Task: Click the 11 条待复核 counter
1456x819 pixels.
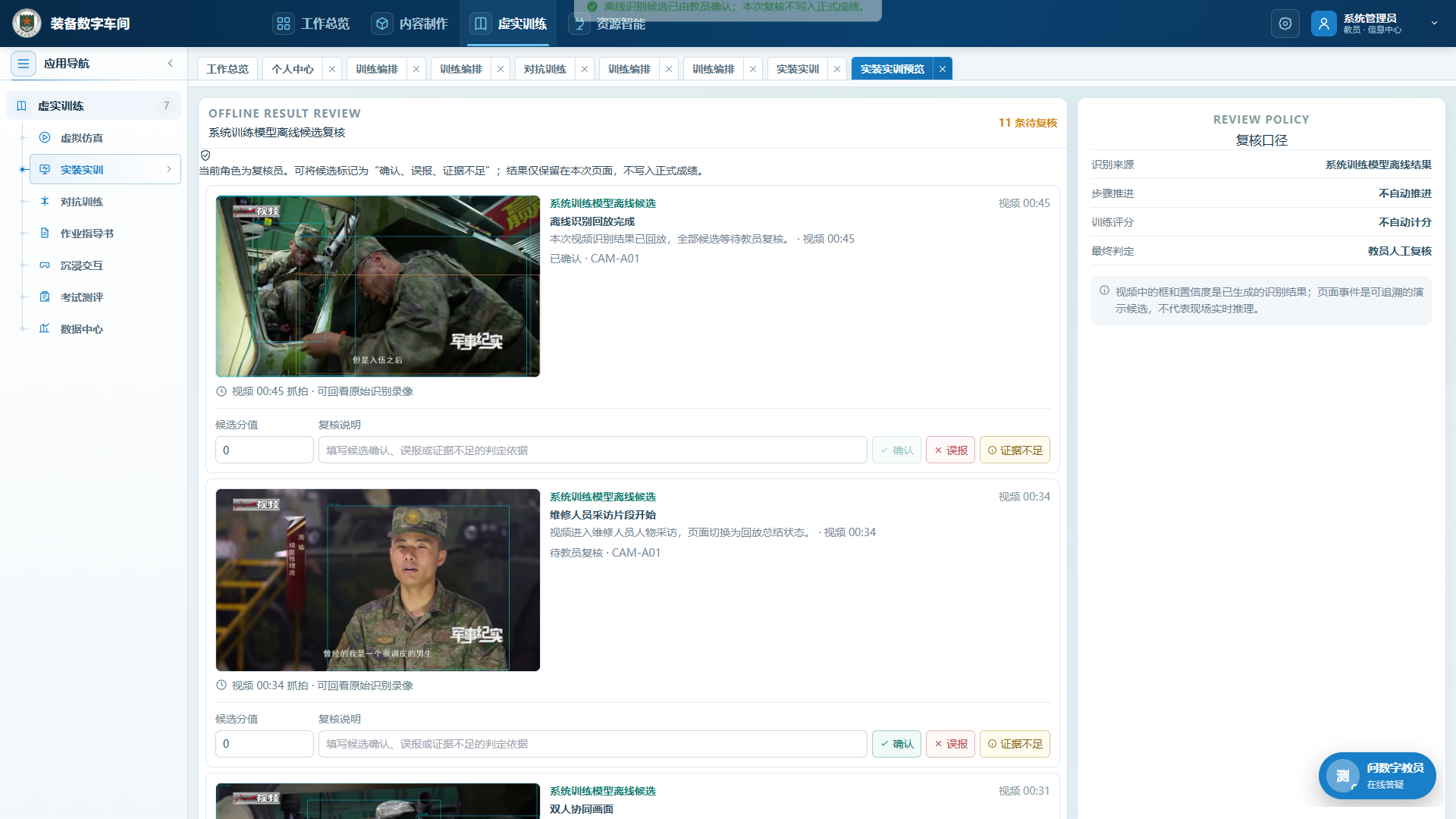Action: (1028, 123)
